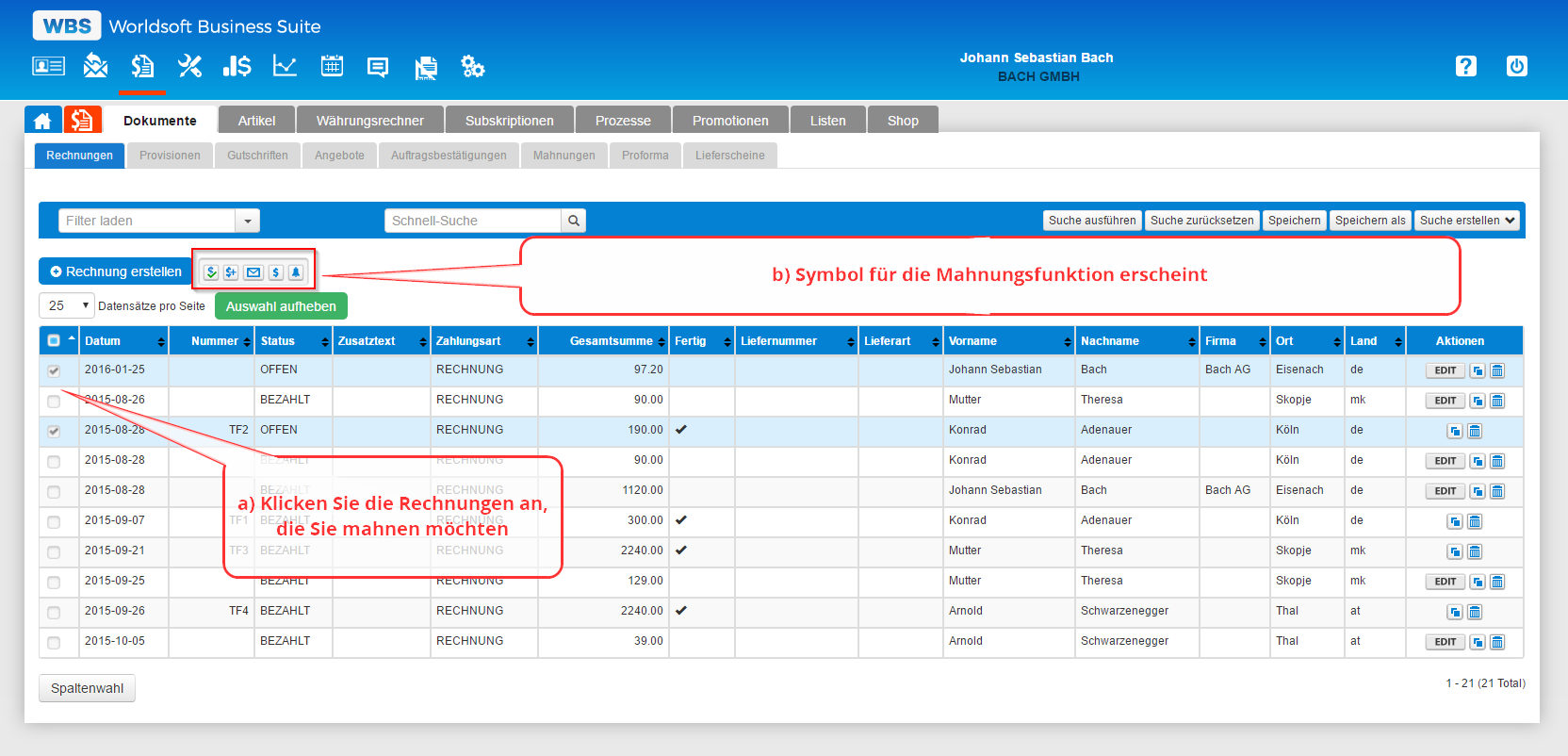The width and height of the screenshot is (1568, 756).
Task: Delete the TF4 invoice row
Action: point(1475,612)
